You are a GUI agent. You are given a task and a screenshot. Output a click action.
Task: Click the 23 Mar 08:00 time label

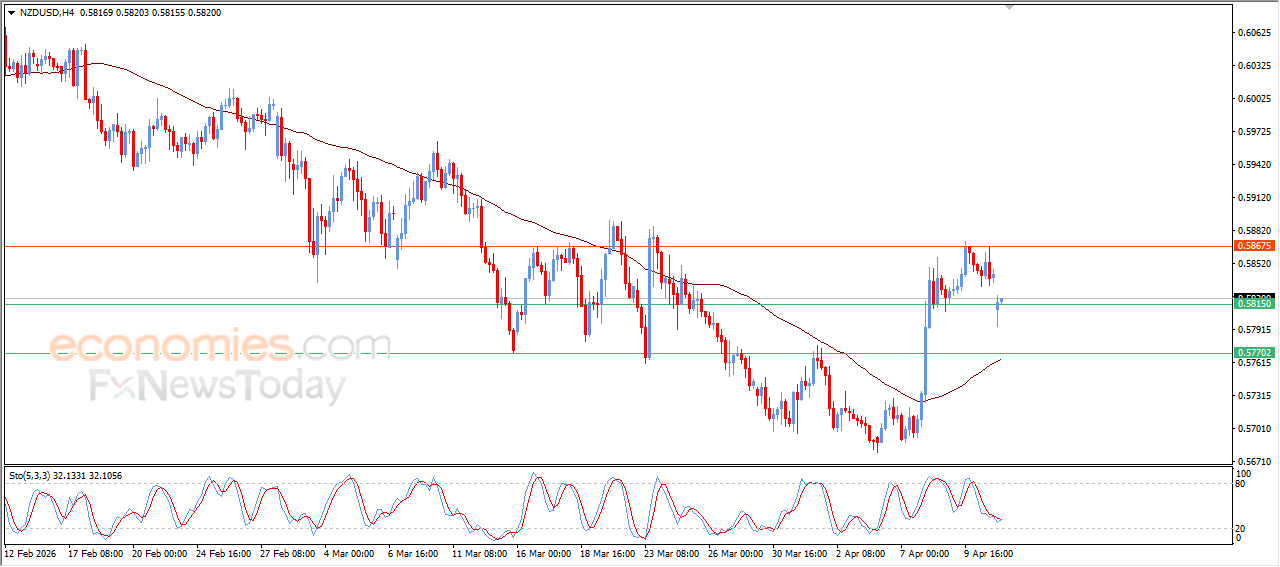point(669,552)
